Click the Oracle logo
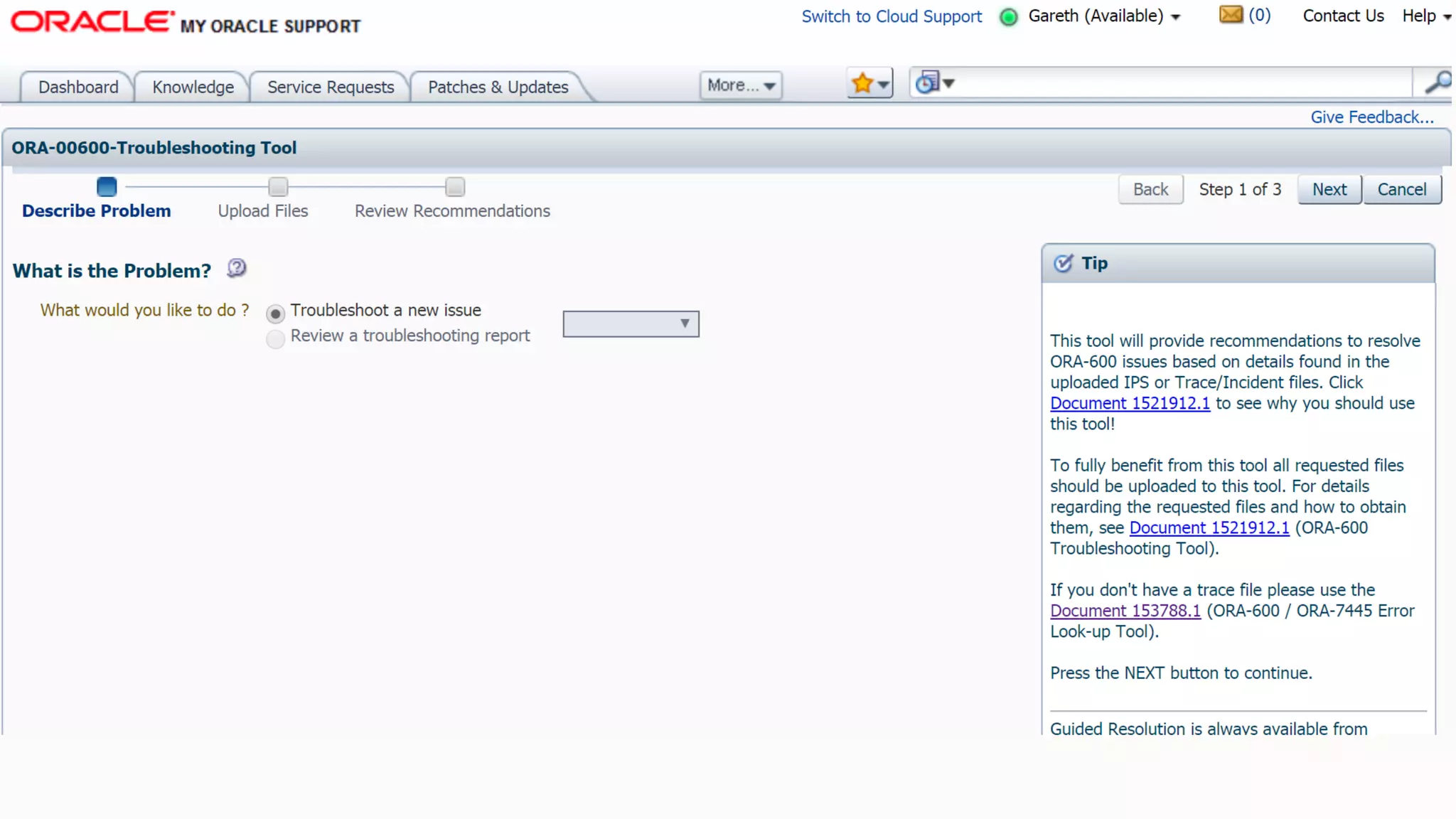 click(92, 21)
